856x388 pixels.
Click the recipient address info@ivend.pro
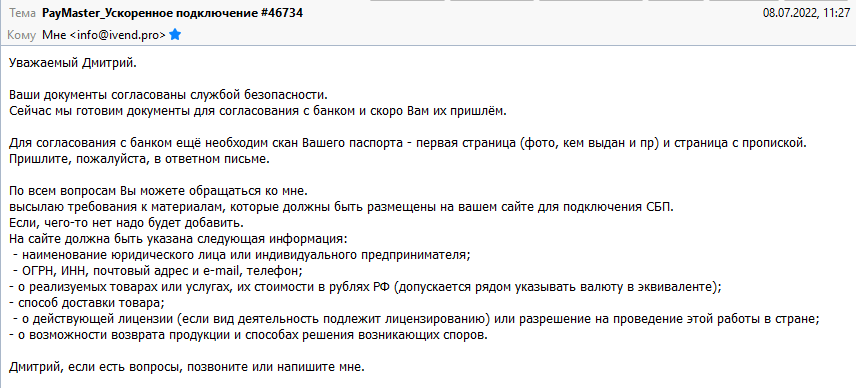click(104, 35)
